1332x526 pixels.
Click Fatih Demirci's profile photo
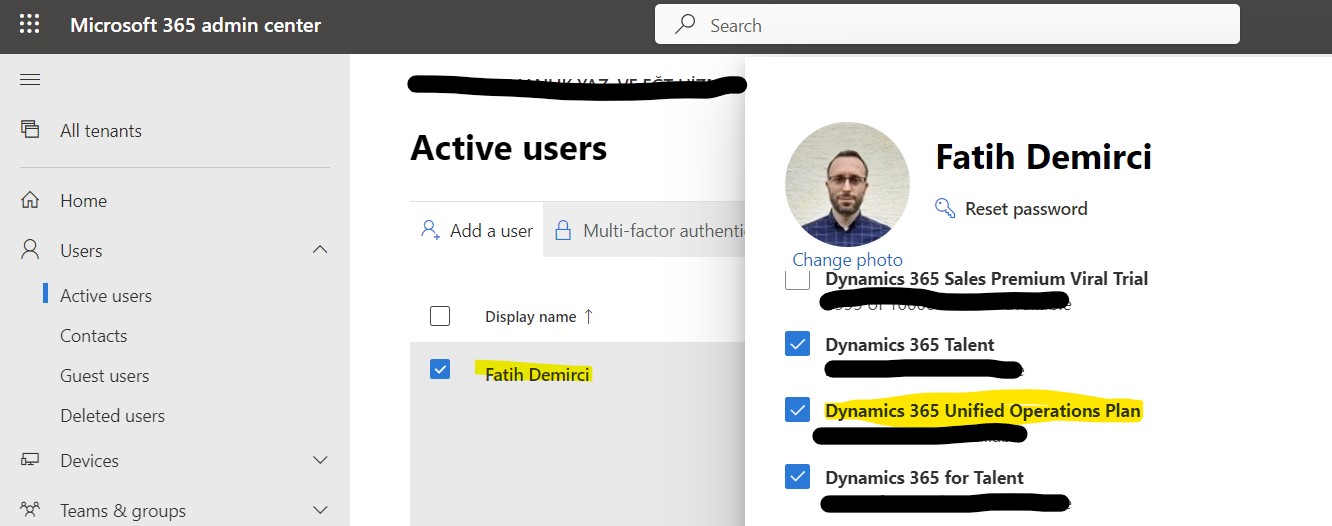point(847,184)
